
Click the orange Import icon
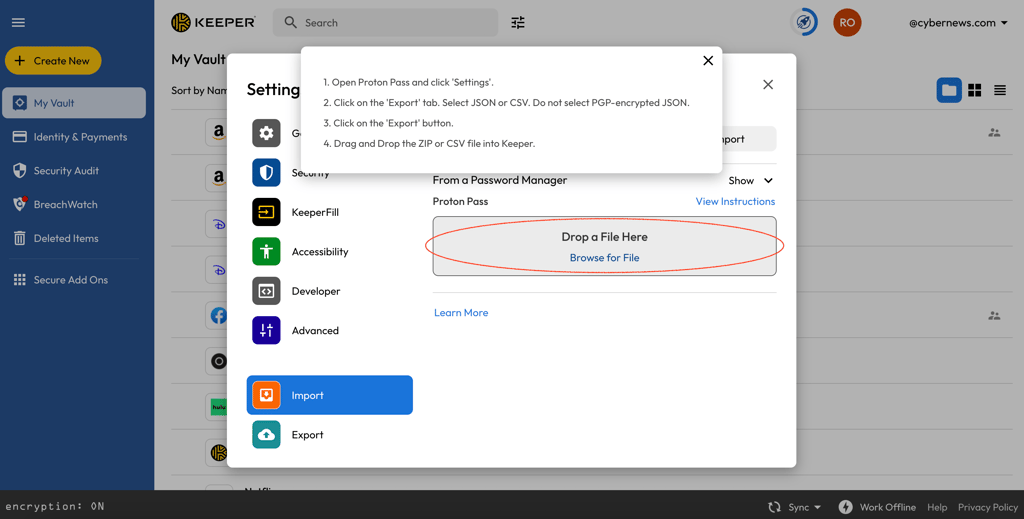[266, 395]
